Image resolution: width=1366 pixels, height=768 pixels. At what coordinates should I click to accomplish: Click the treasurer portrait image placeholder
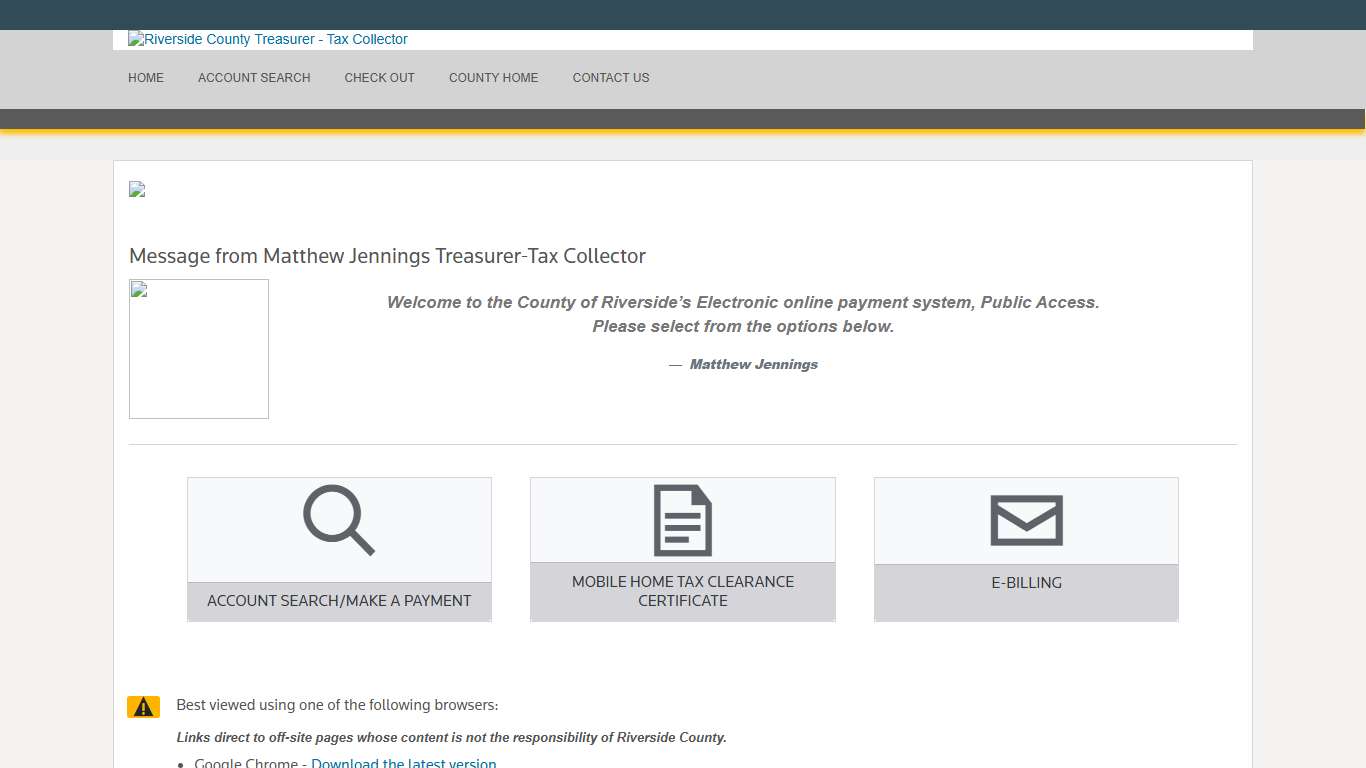pyautogui.click(x=199, y=349)
